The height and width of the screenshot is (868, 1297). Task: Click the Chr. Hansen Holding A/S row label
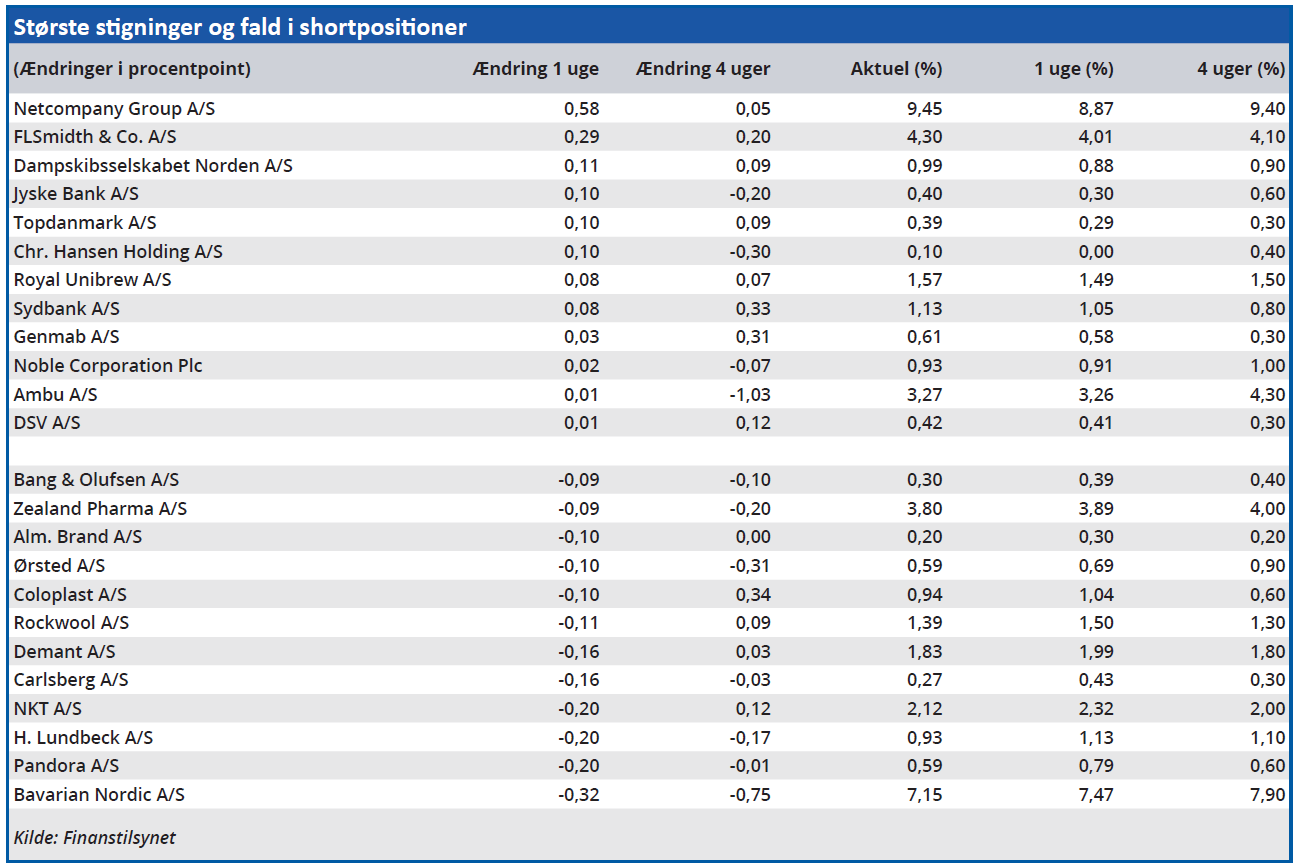(x=118, y=252)
